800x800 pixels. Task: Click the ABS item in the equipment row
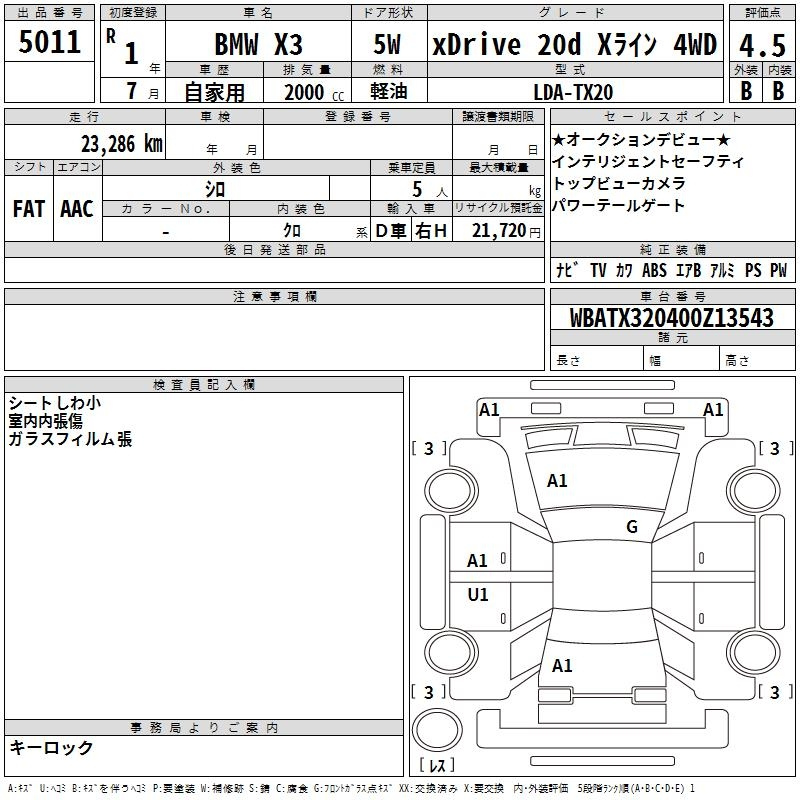pyautogui.click(x=654, y=270)
